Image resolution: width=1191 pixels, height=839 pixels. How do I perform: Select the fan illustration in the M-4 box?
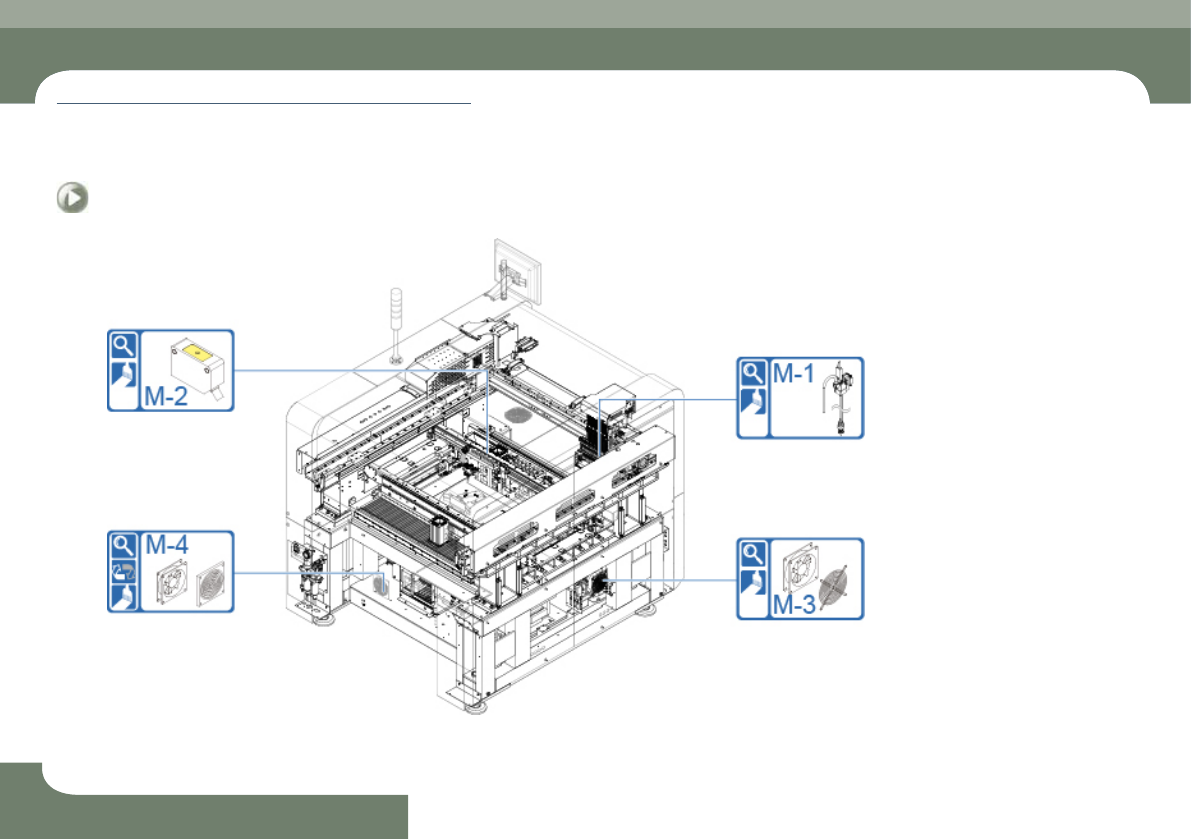(172, 582)
